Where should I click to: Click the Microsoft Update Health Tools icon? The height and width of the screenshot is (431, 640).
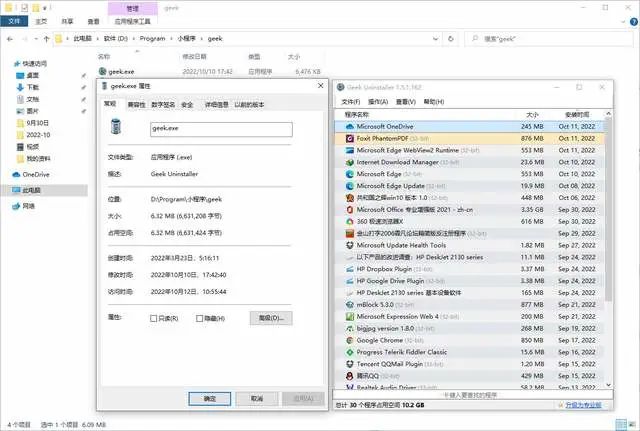pos(350,245)
